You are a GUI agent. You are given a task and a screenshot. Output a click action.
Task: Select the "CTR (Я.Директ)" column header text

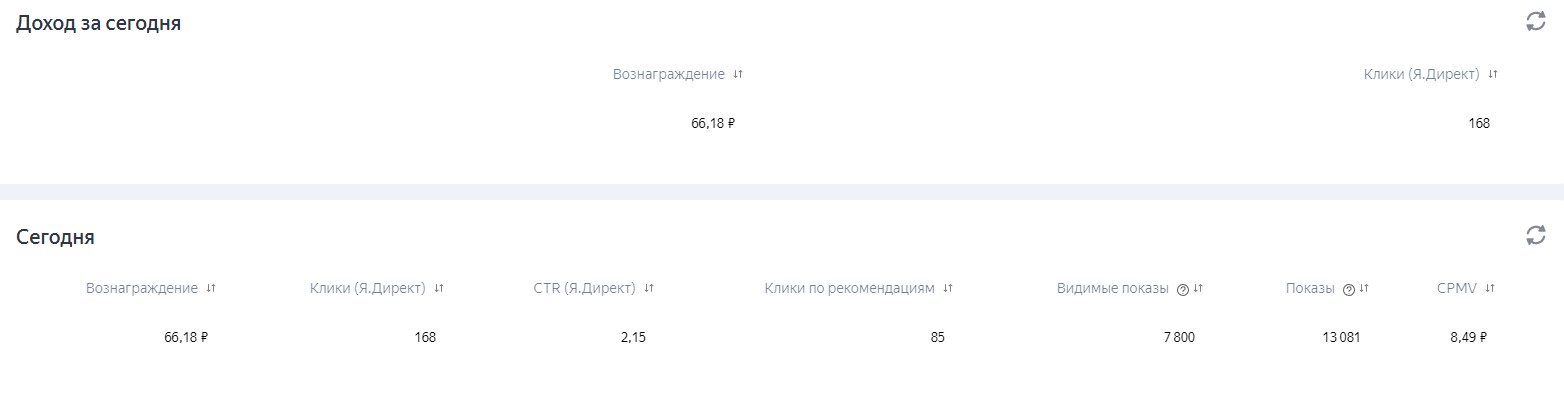(x=585, y=288)
